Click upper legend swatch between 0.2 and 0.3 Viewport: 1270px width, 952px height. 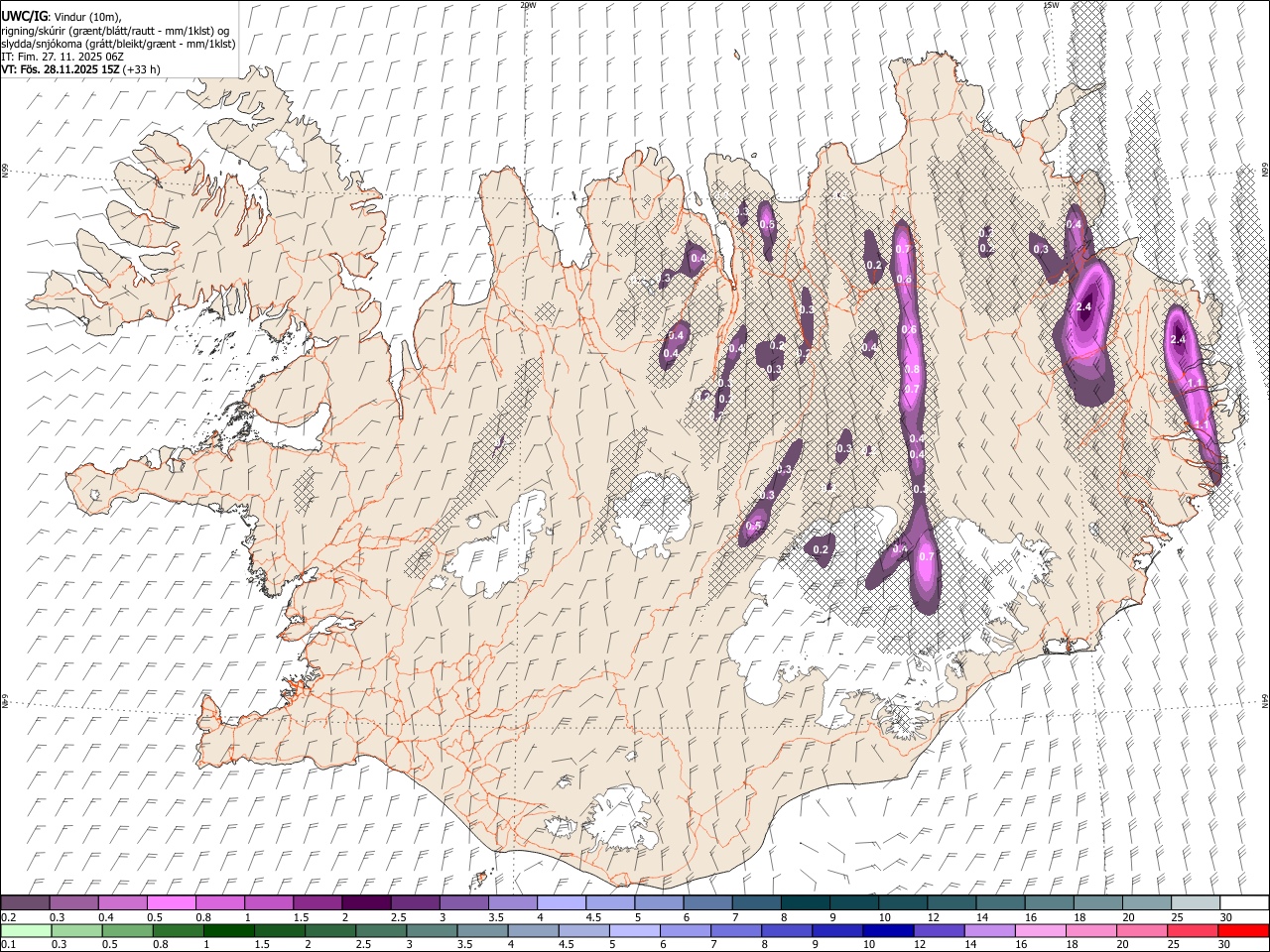click(x=25, y=902)
